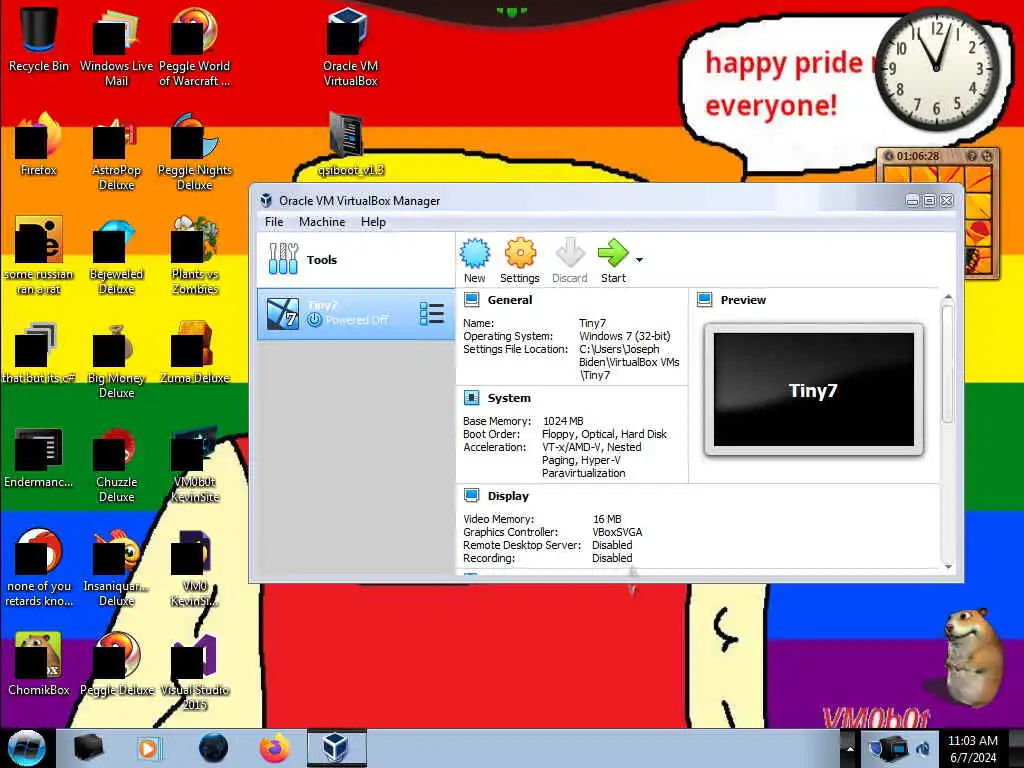Click Firefox icon in the taskbar

pyautogui.click(x=275, y=748)
